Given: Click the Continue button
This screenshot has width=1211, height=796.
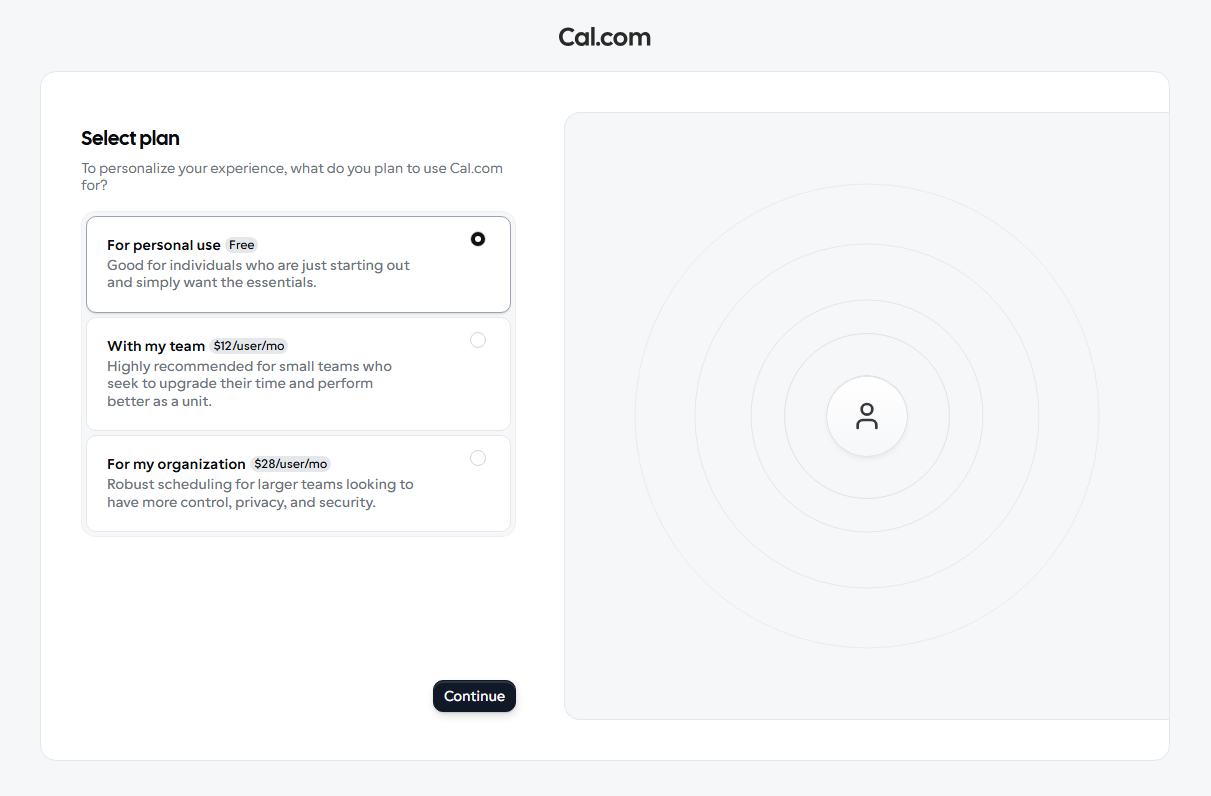Looking at the screenshot, I should click(x=474, y=696).
